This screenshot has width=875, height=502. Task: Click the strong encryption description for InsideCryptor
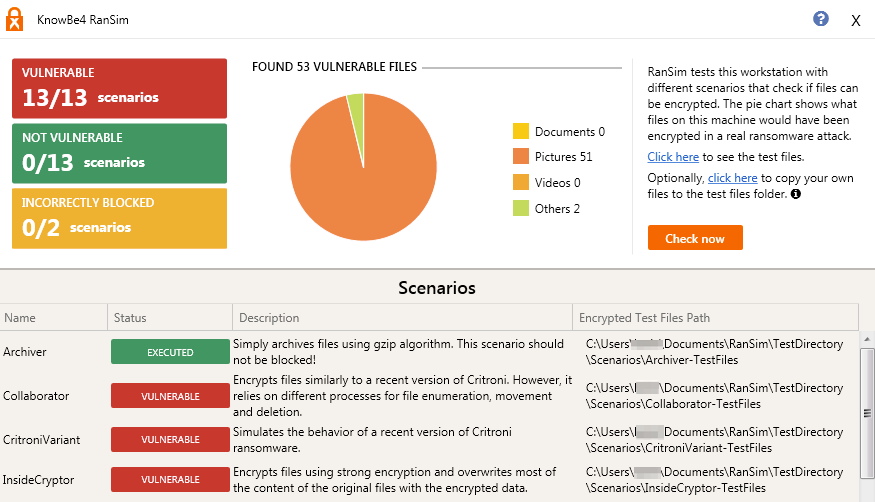[x=395, y=480]
